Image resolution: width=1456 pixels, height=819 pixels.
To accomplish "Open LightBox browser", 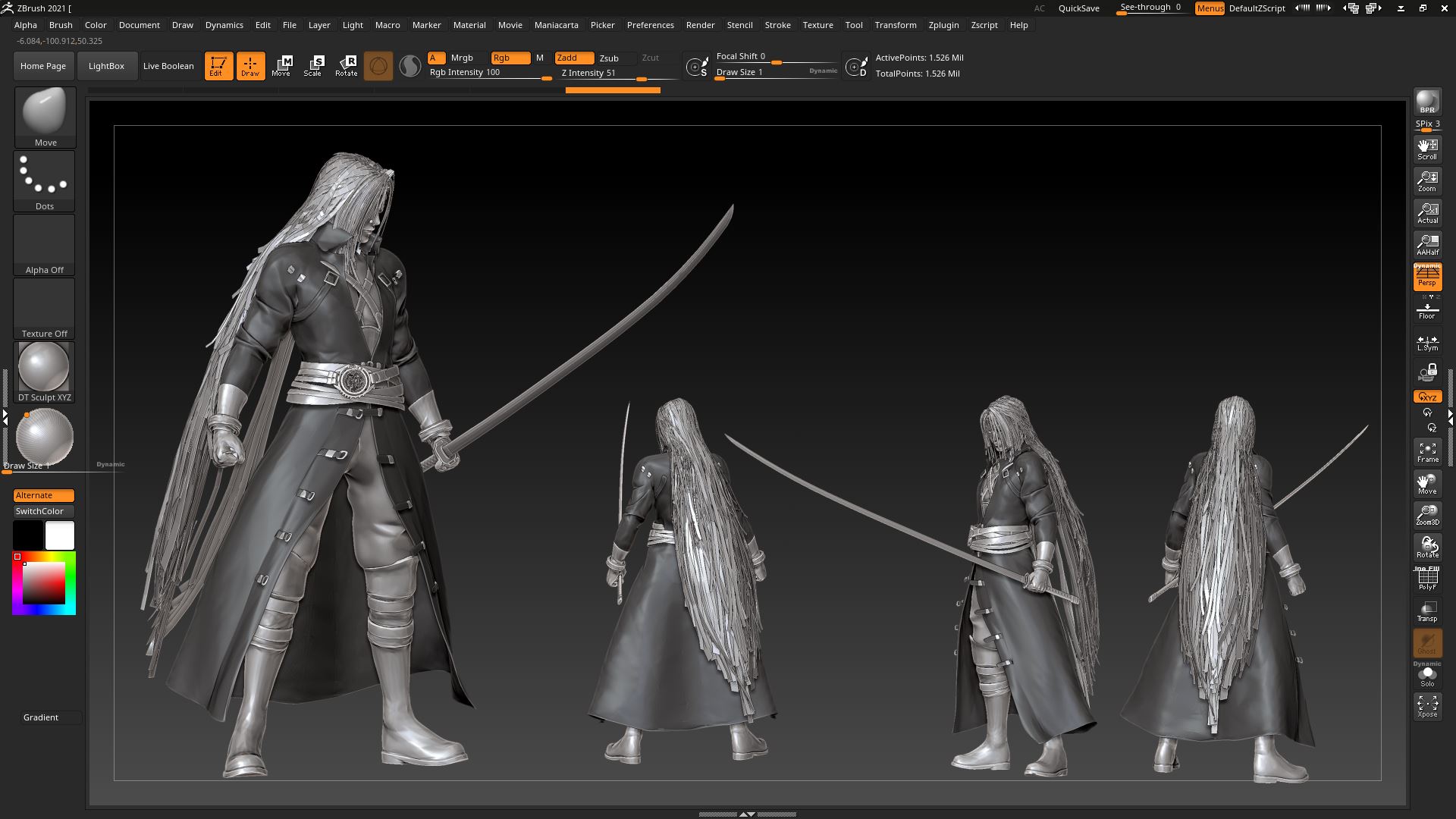I will pos(106,66).
